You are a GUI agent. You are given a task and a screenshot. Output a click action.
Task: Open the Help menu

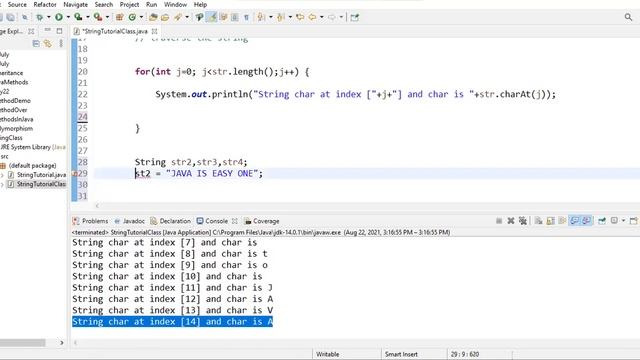200,4
